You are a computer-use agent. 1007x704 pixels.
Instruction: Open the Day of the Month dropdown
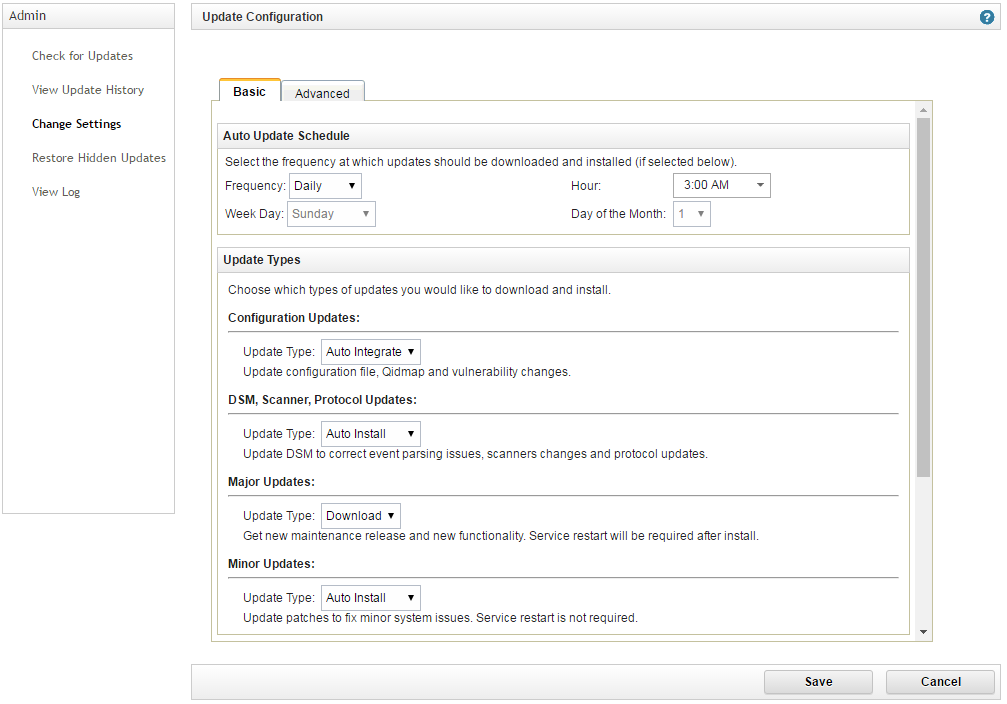tap(691, 213)
